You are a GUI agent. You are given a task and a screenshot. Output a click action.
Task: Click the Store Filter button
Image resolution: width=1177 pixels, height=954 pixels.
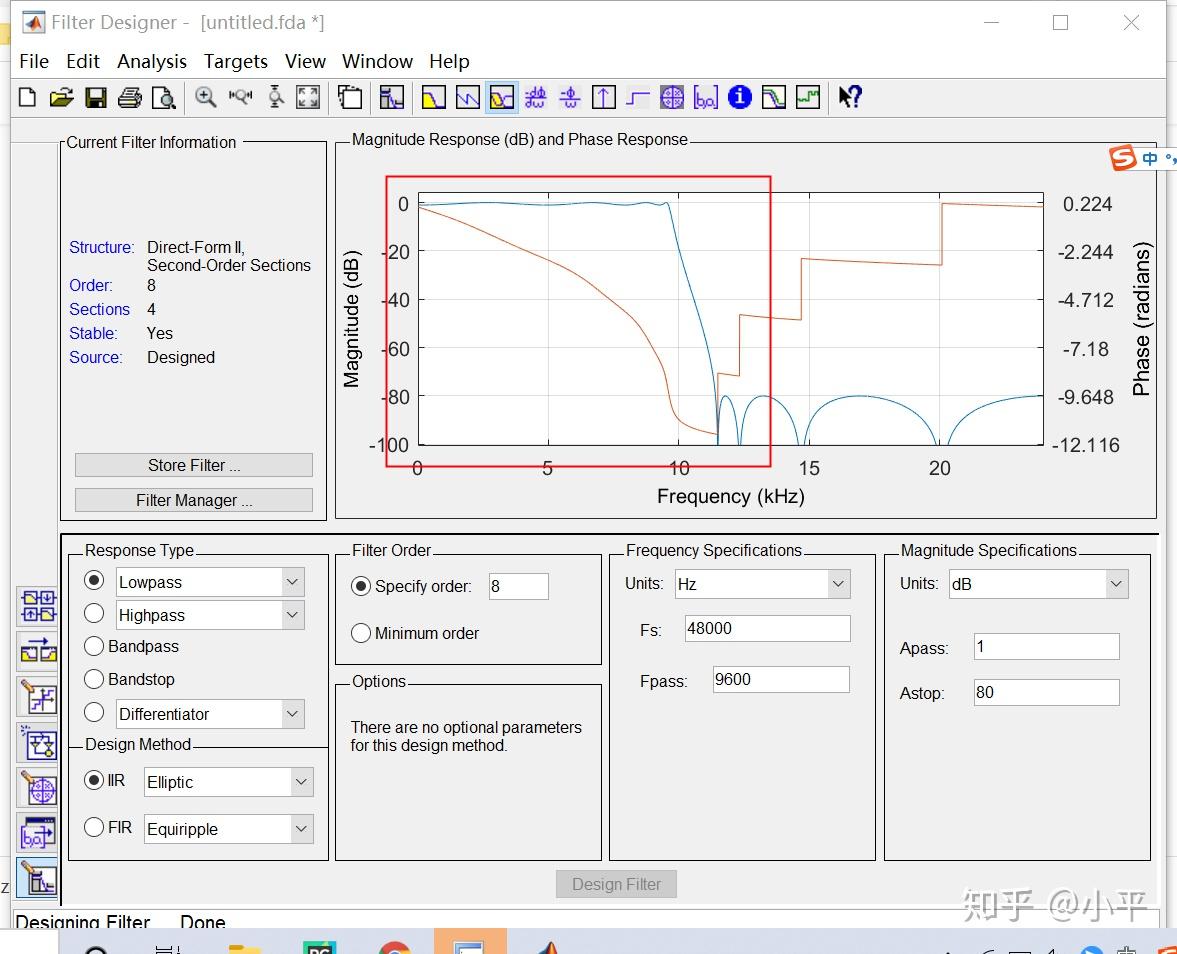[x=193, y=465]
